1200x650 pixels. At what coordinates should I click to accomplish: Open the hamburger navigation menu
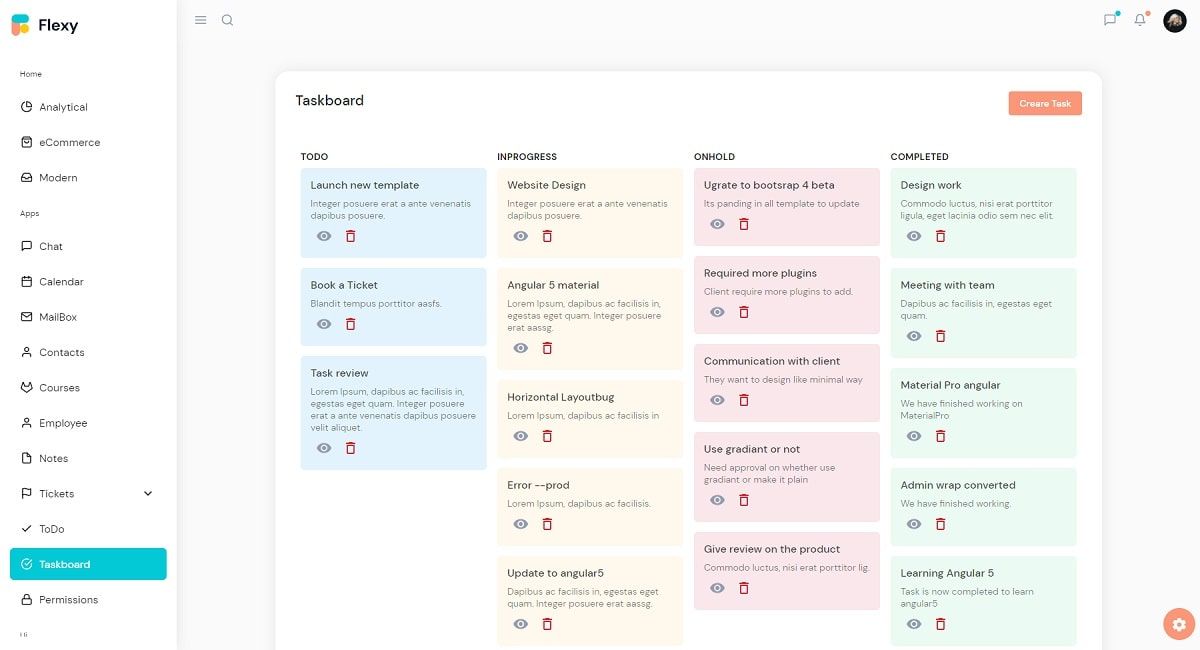coord(200,19)
